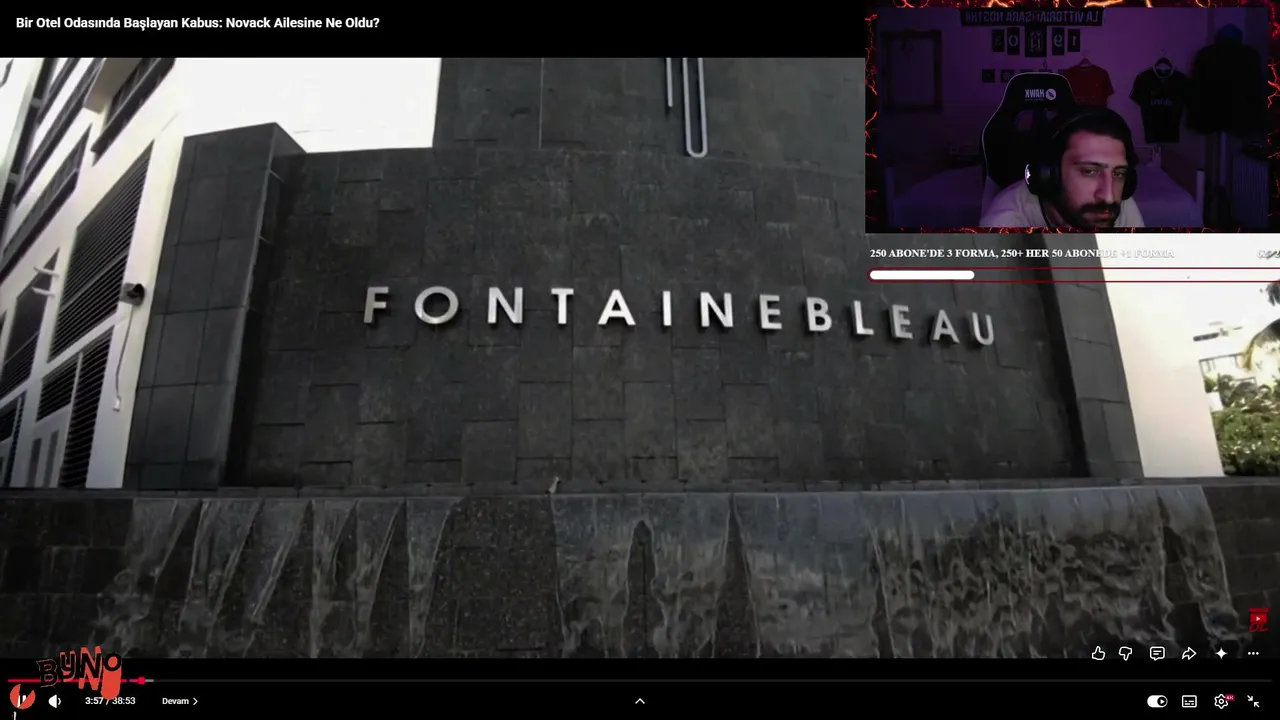
Task: Click the 250 ABONE'DE 3 FORMA goal text
Action: pyautogui.click(x=1022, y=254)
